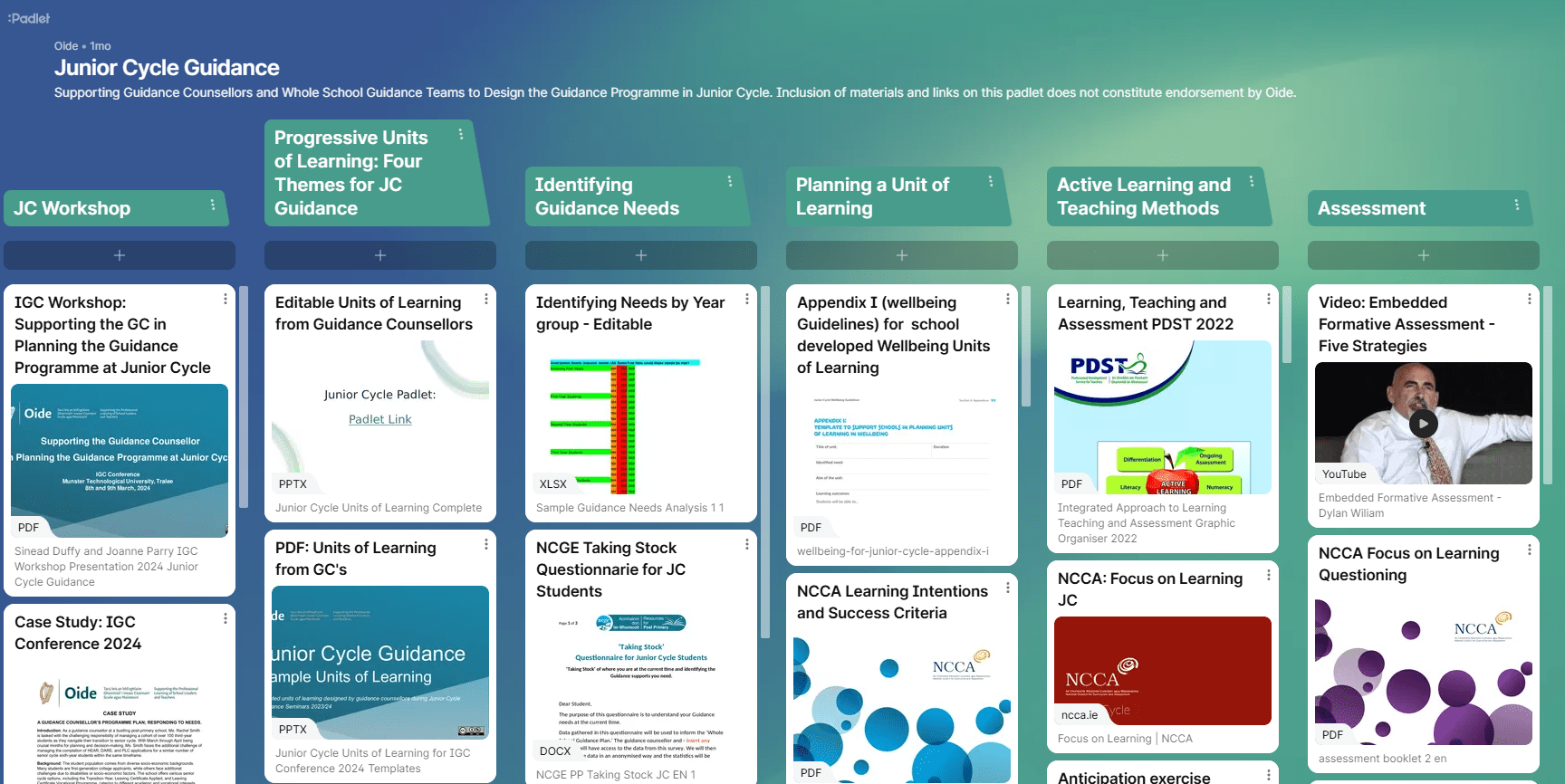
Task: Open options for Editable Units of Learning post
Action: click(x=486, y=299)
